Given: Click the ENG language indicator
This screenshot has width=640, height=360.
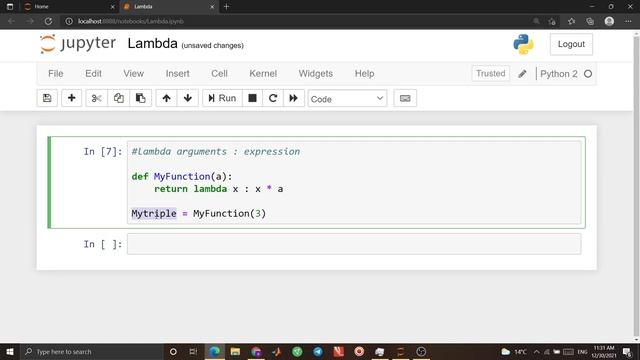Looking at the screenshot, I should point(582,351).
